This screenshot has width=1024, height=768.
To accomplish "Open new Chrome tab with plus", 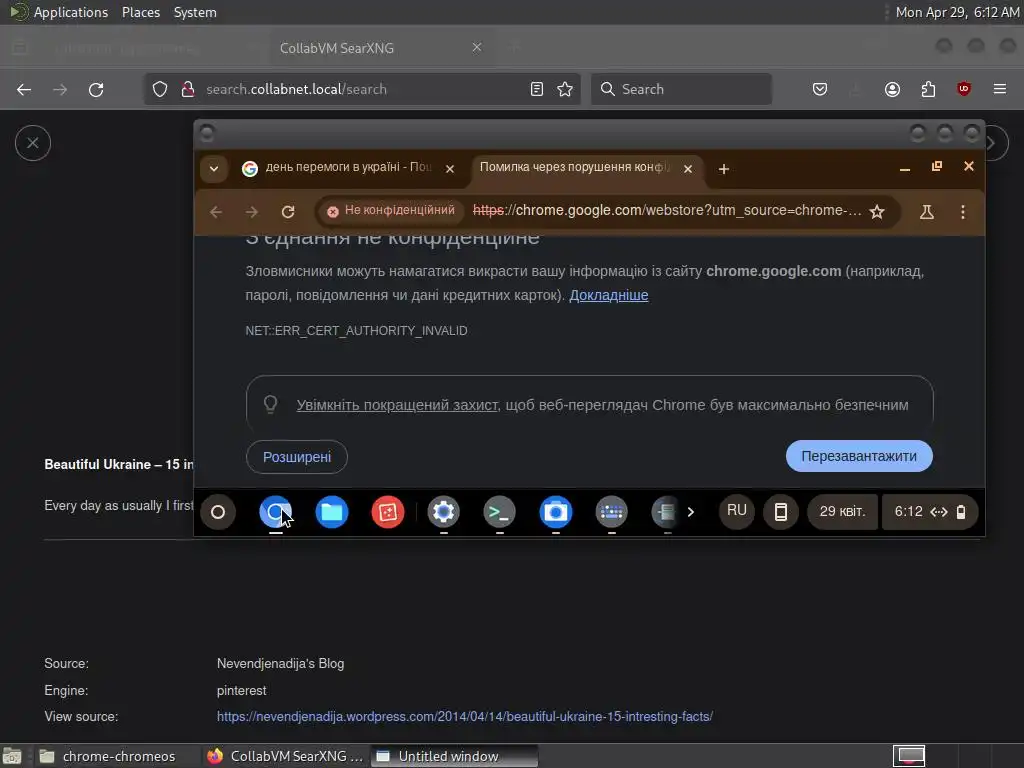I will point(724,169).
